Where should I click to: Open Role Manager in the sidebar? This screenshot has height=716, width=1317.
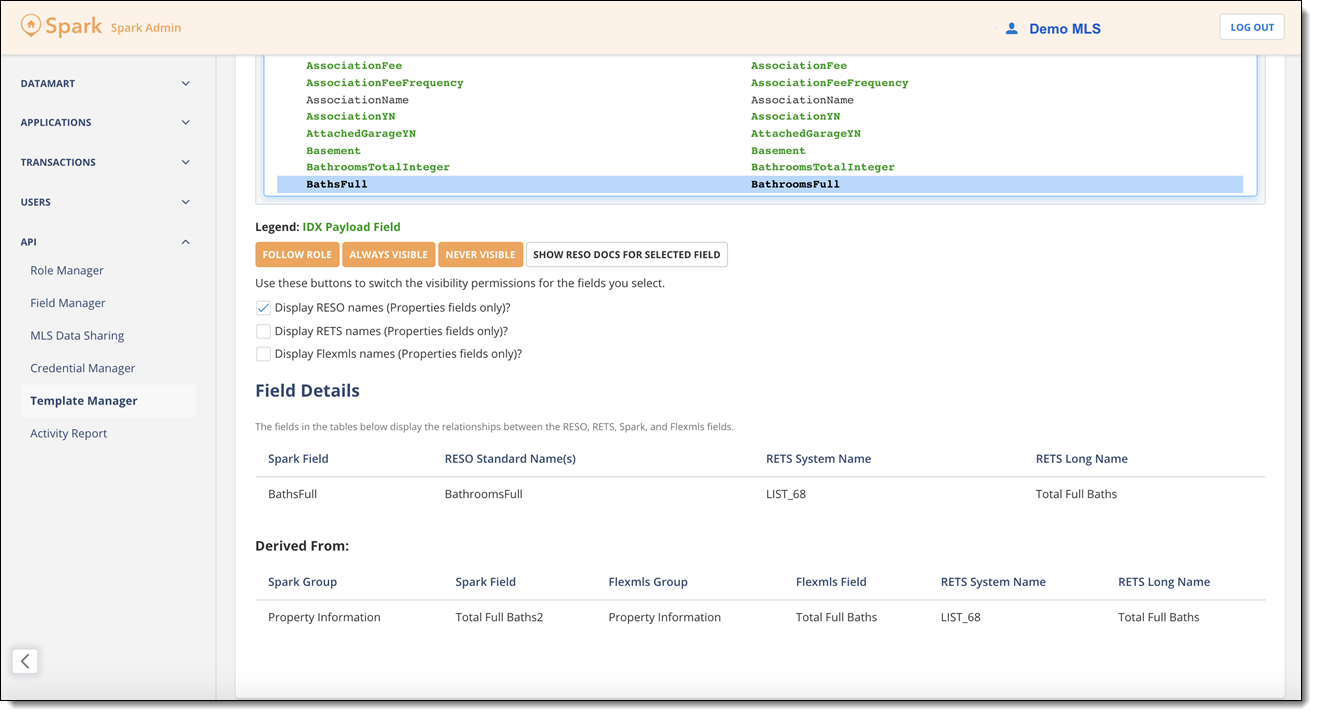click(67, 271)
